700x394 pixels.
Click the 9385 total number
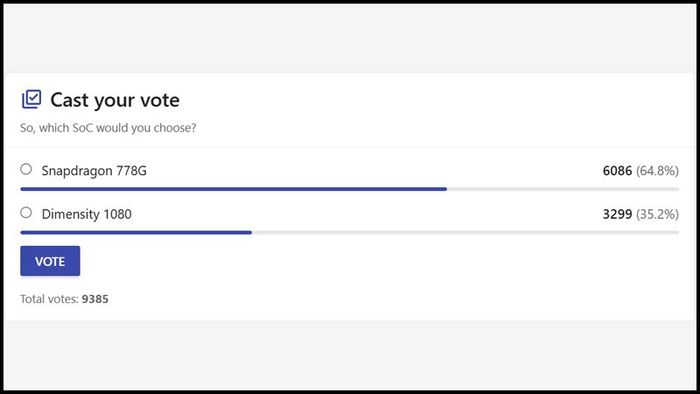point(95,299)
